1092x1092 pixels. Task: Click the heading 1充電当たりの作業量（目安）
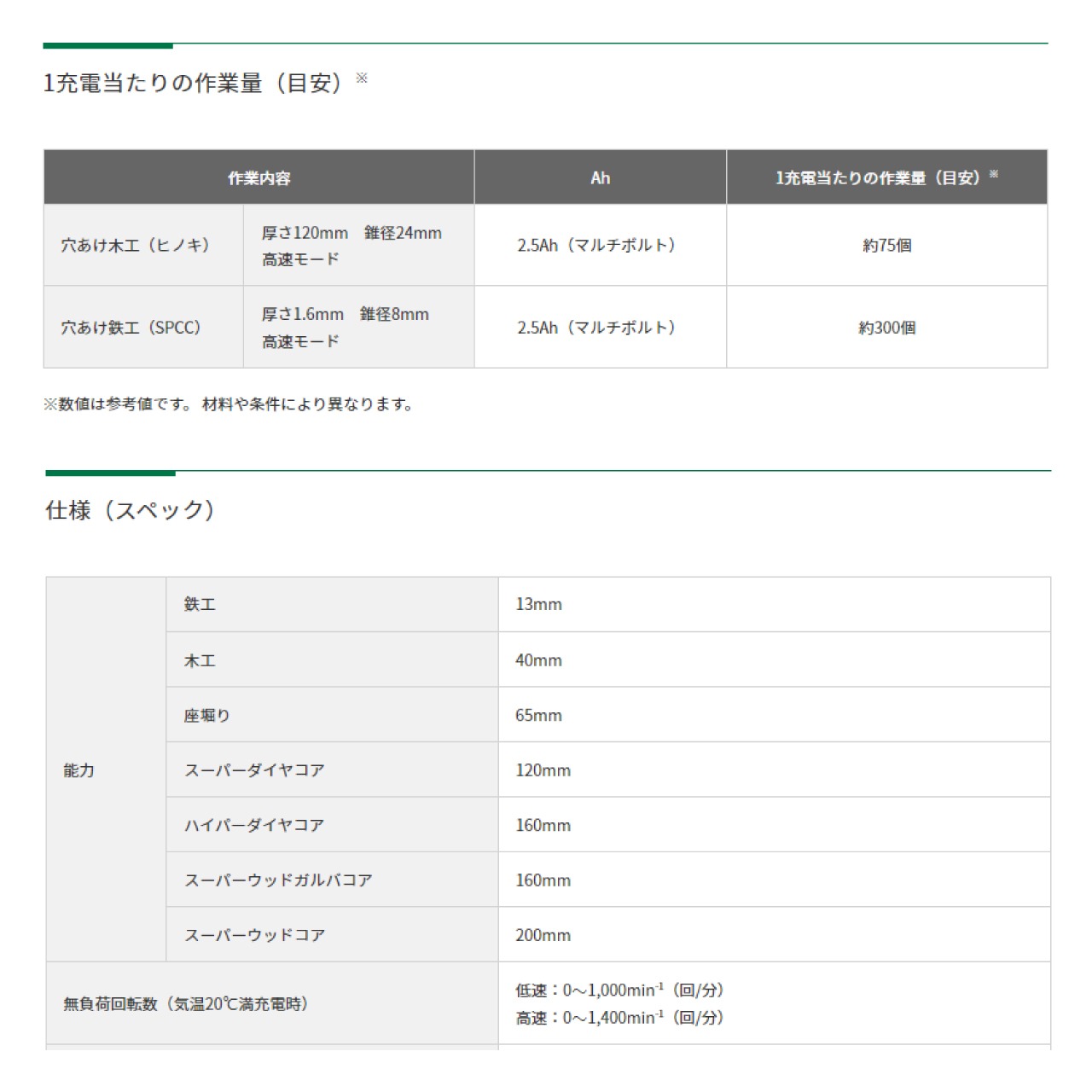click(x=206, y=83)
